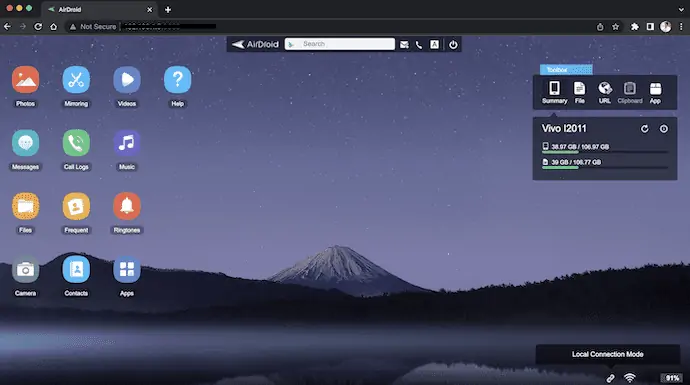The height and width of the screenshot is (385, 690).
Task: Open device detail info icon
Action: click(x=664, y=129)
